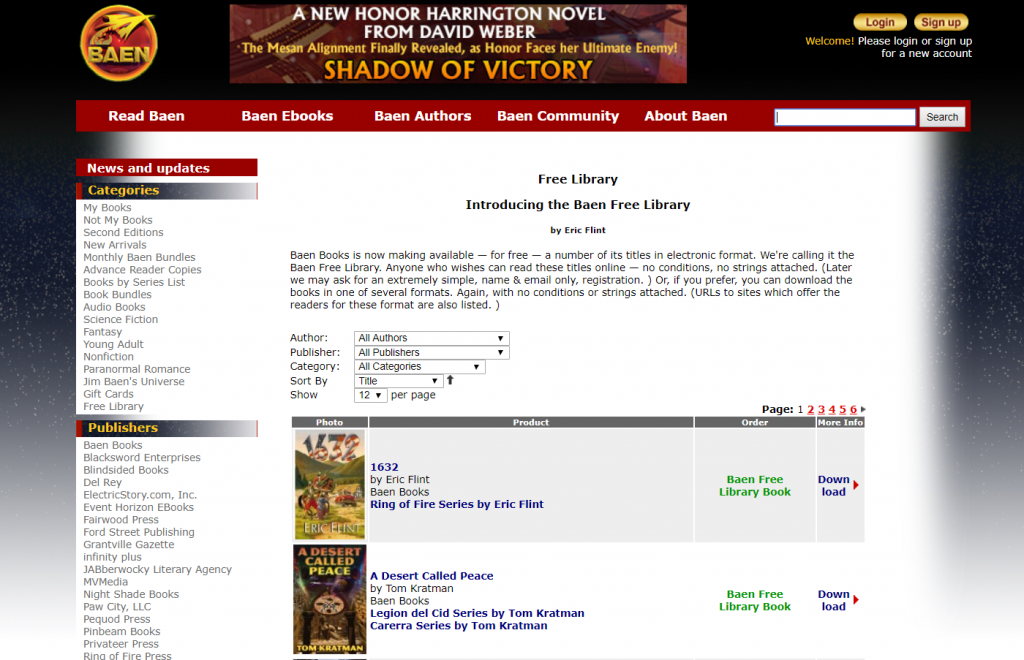
Task: Open the Shadow of Victory banner ad
Action: coord(458,44)
